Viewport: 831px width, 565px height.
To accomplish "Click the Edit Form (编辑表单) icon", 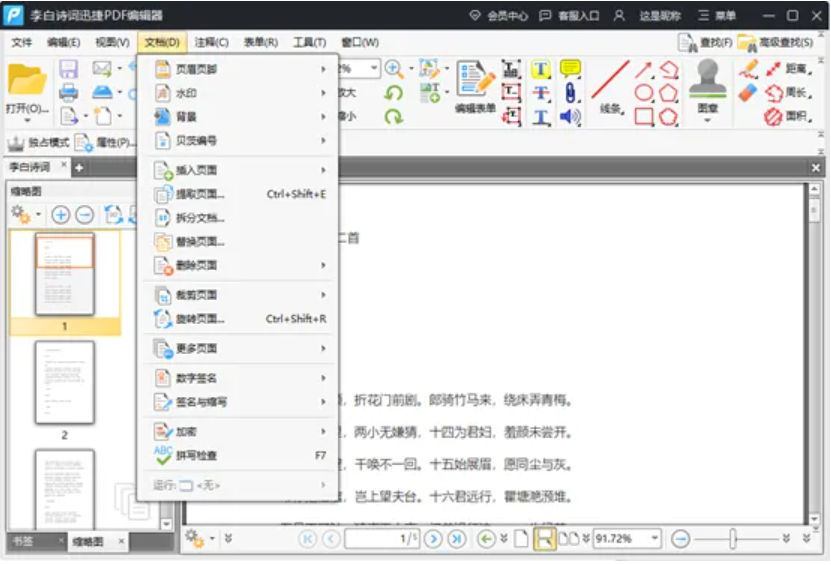I will [x=475, y=85].
